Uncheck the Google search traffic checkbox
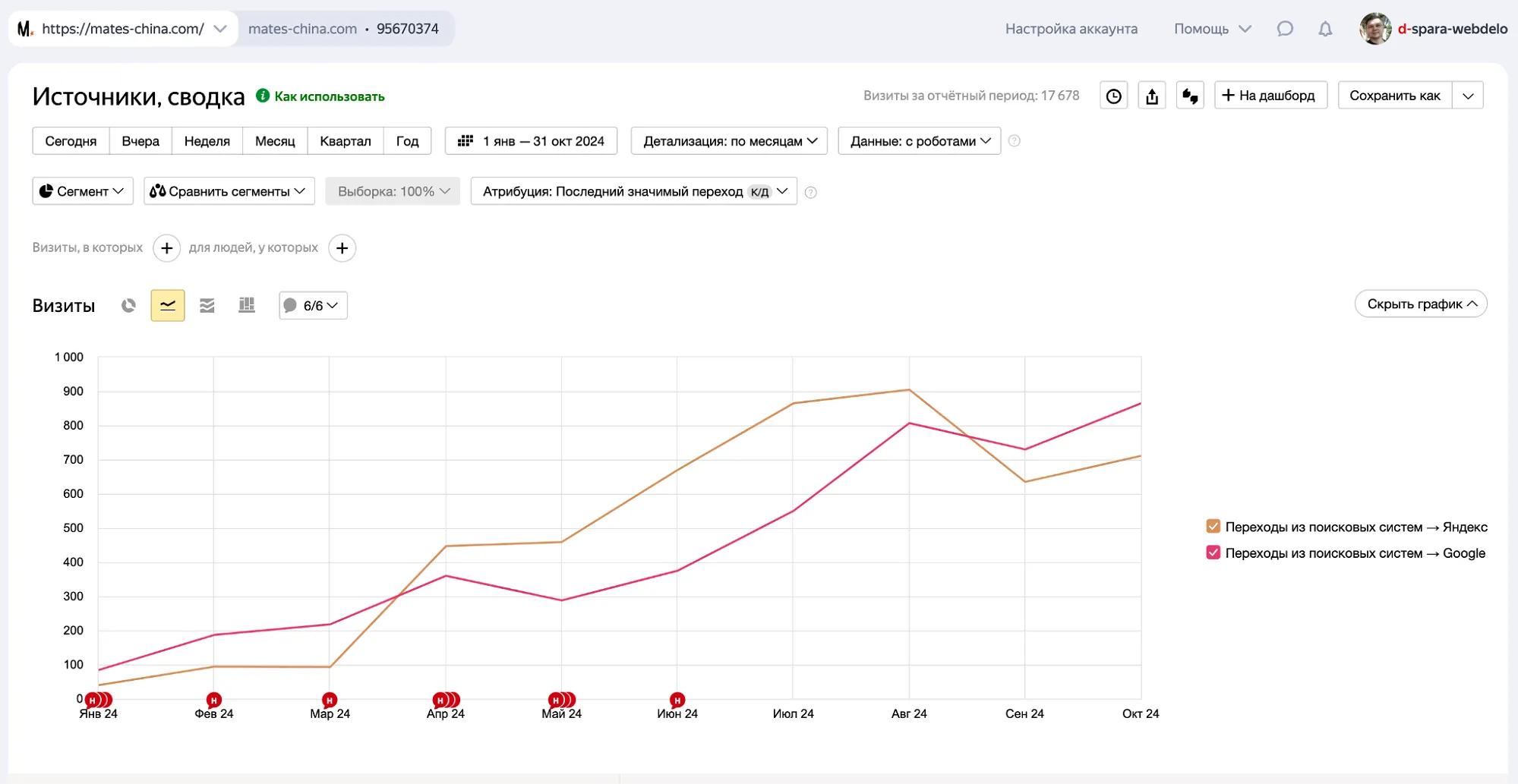Image resolution: width=1518 pixels, height=784 pixels. pos(1213,553)
